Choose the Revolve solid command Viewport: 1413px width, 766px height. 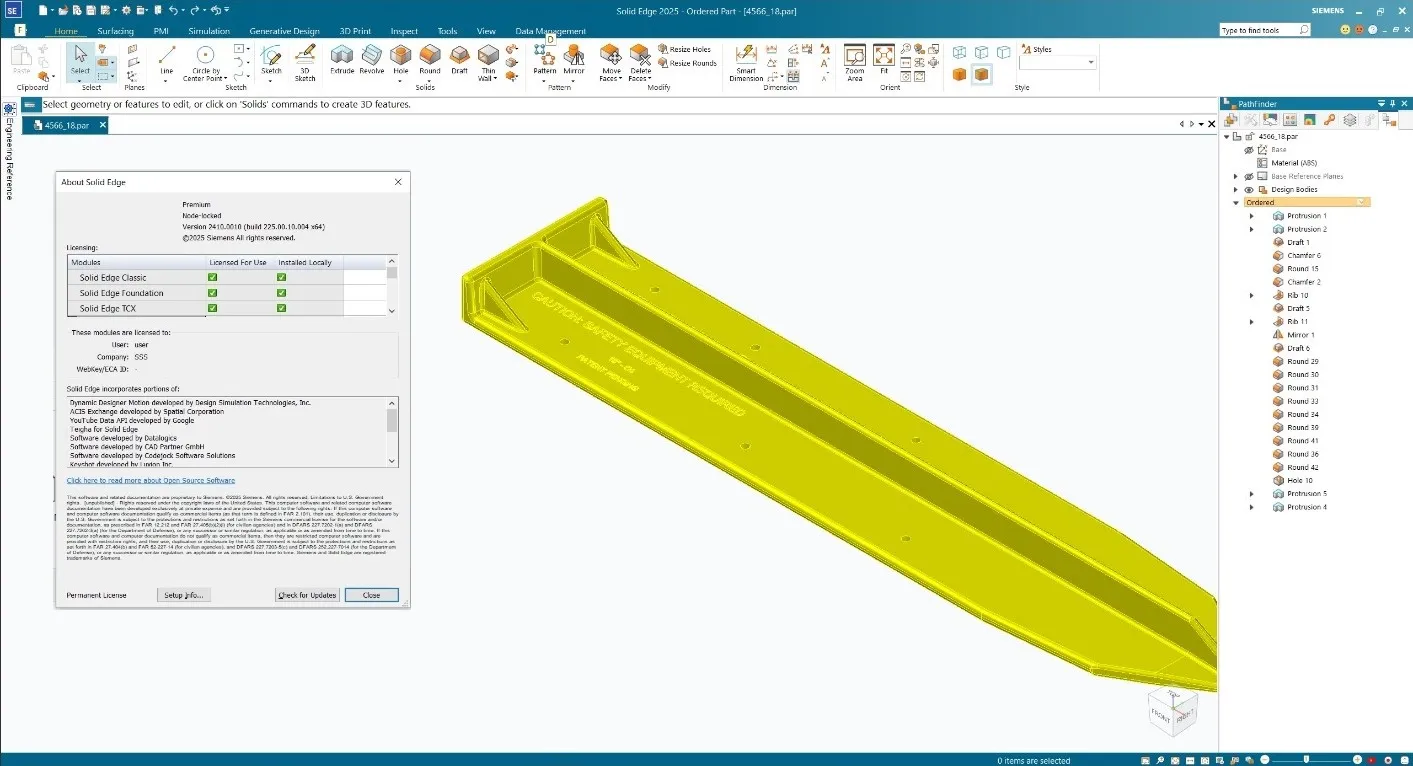tap(372, 60)
